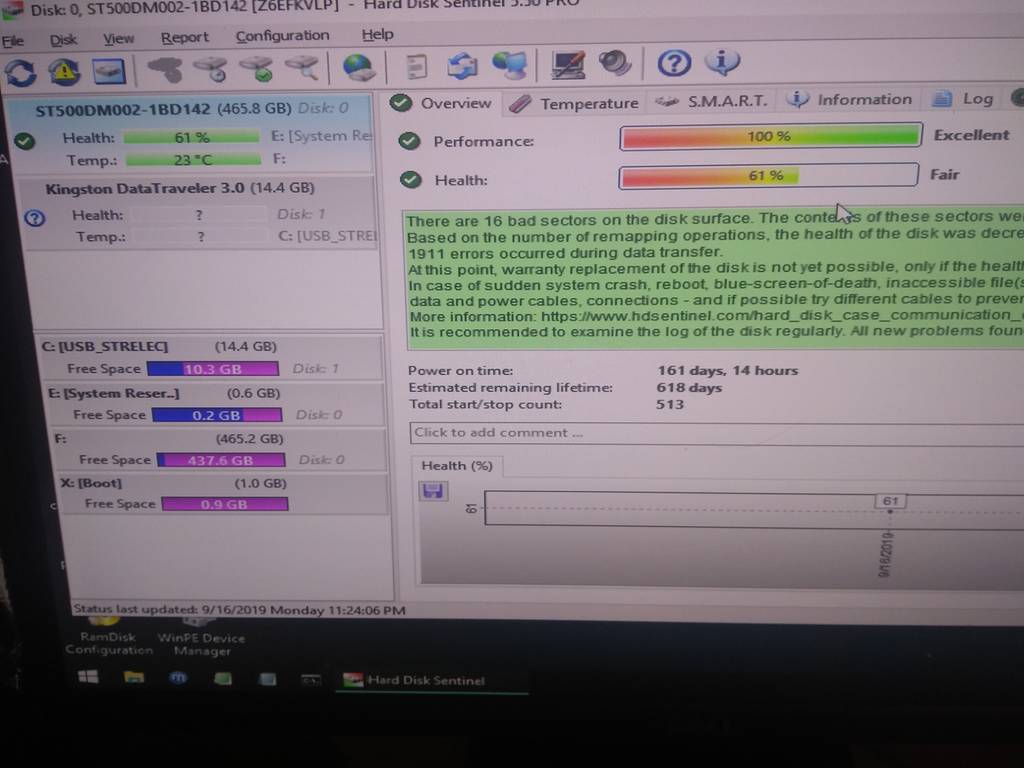1024x768 pixels.
Task: Click the '513' total start/stop count value
Action: pos(669,404)
